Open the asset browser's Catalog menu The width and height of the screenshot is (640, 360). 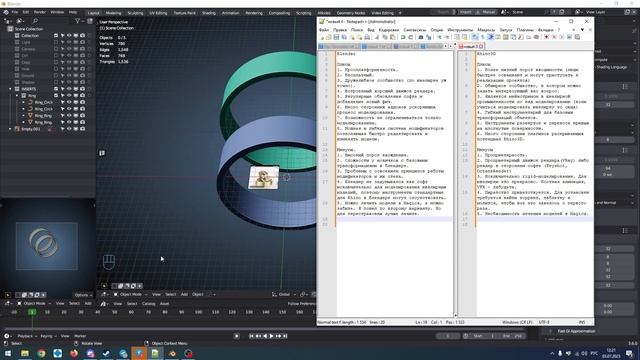pos(149,304)
